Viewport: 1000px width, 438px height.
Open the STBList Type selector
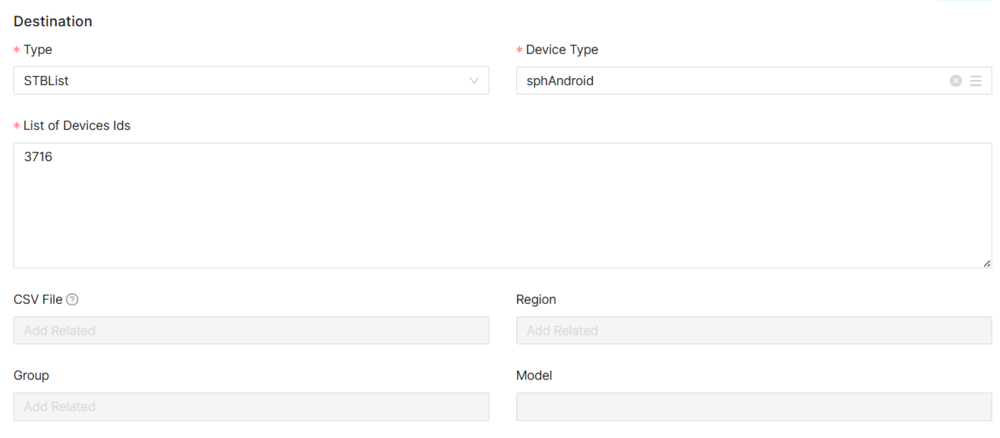(240, 81)
